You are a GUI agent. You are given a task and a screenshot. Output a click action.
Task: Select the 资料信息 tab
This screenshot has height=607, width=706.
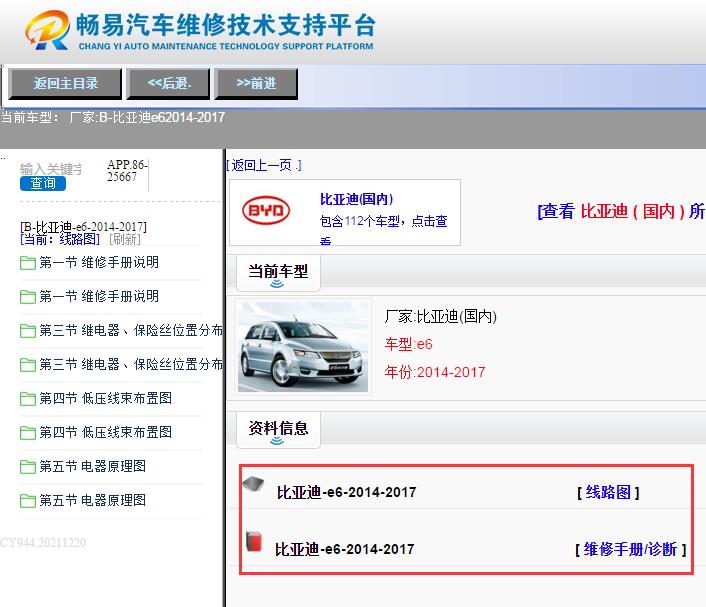[x=278, y=429]
